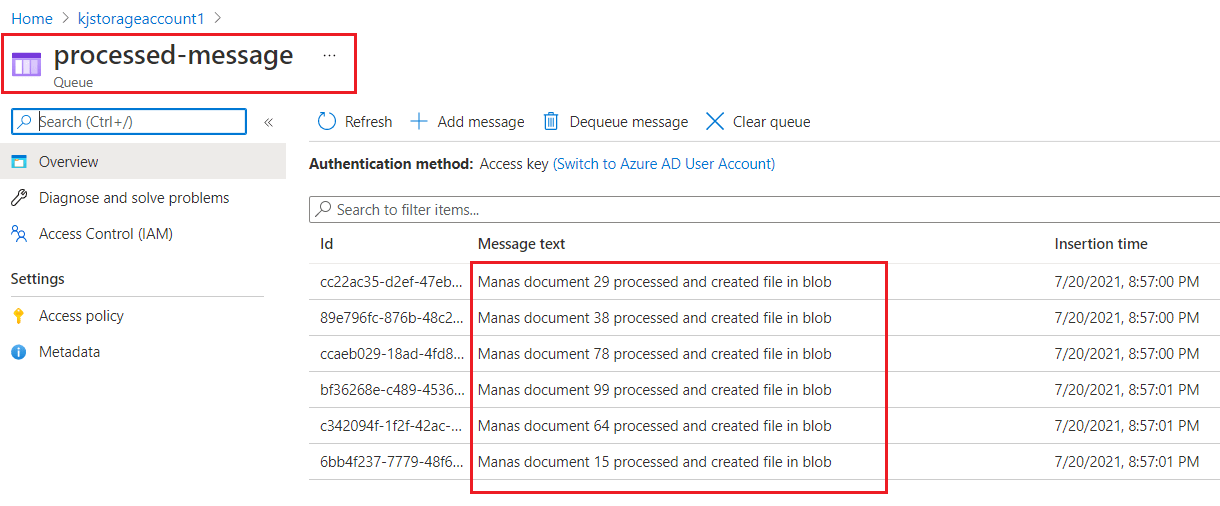Screen dimensions: 1220x506
Task: Click the Manas document 38 processed message text
Action: pyautogui.click(x=655, y=318)
